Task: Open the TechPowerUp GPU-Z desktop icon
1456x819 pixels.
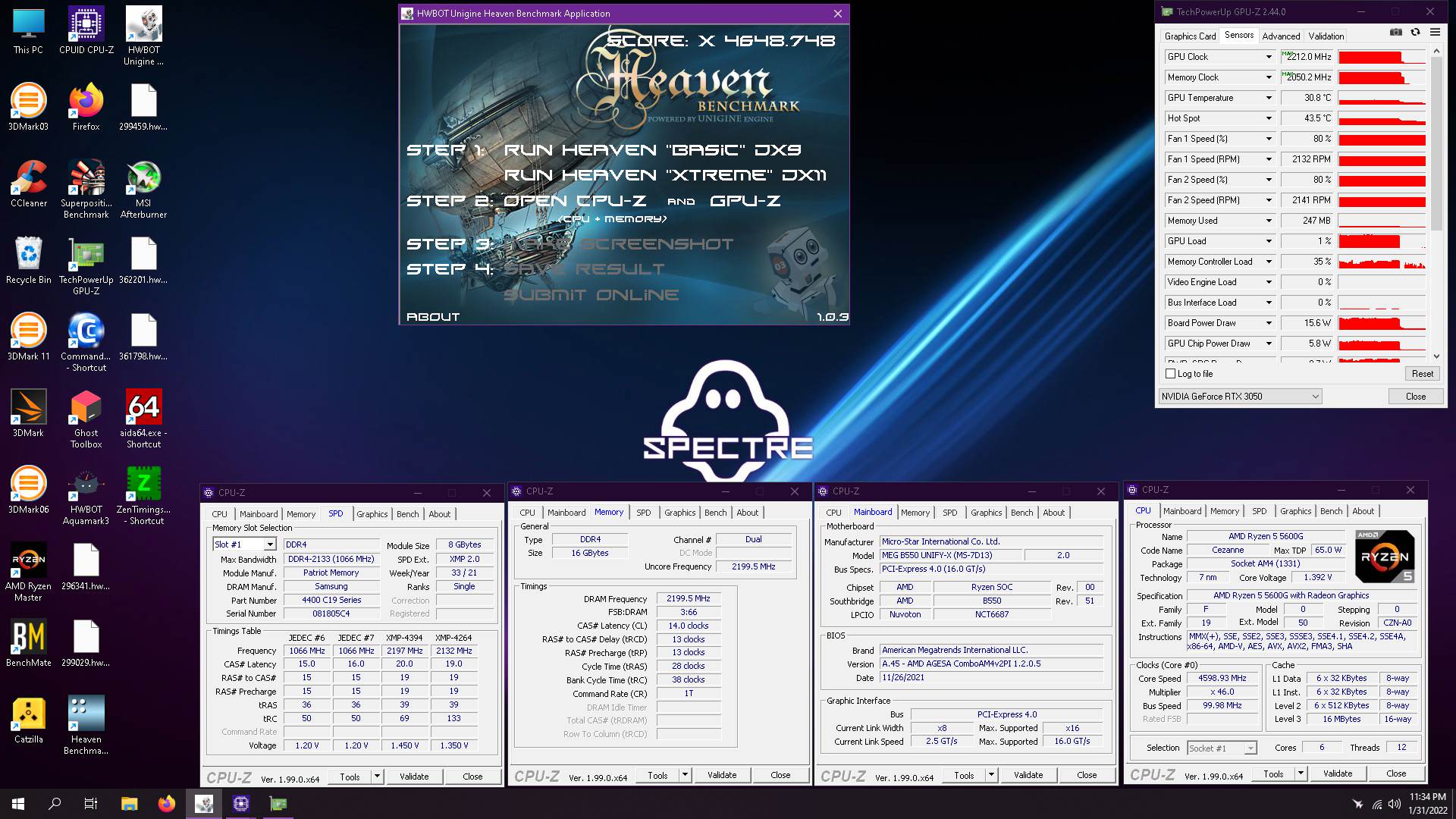Action: tap(86, 265)
